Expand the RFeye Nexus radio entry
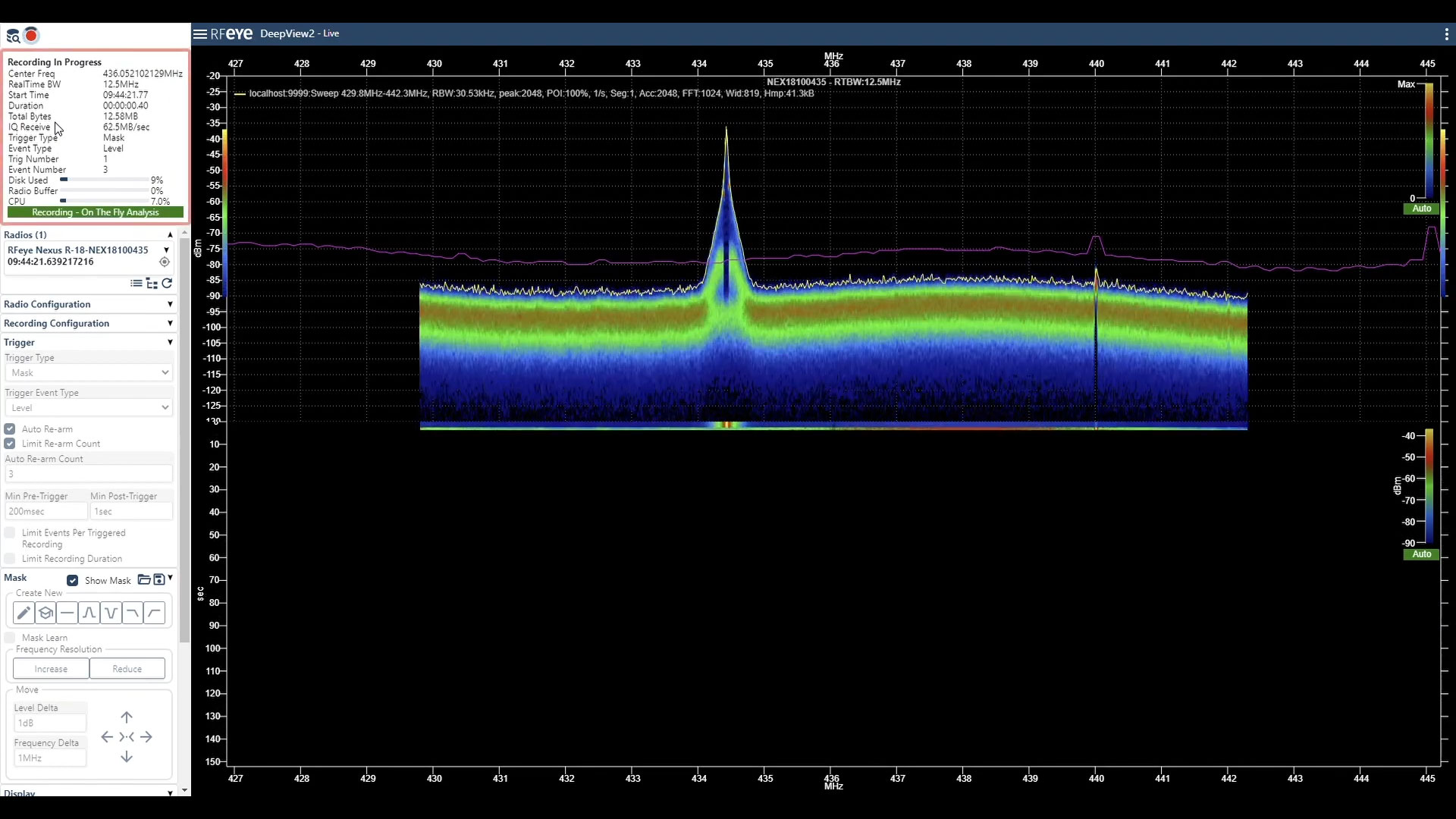This screenshot has width=1456, height=819. tap(166, 250)
